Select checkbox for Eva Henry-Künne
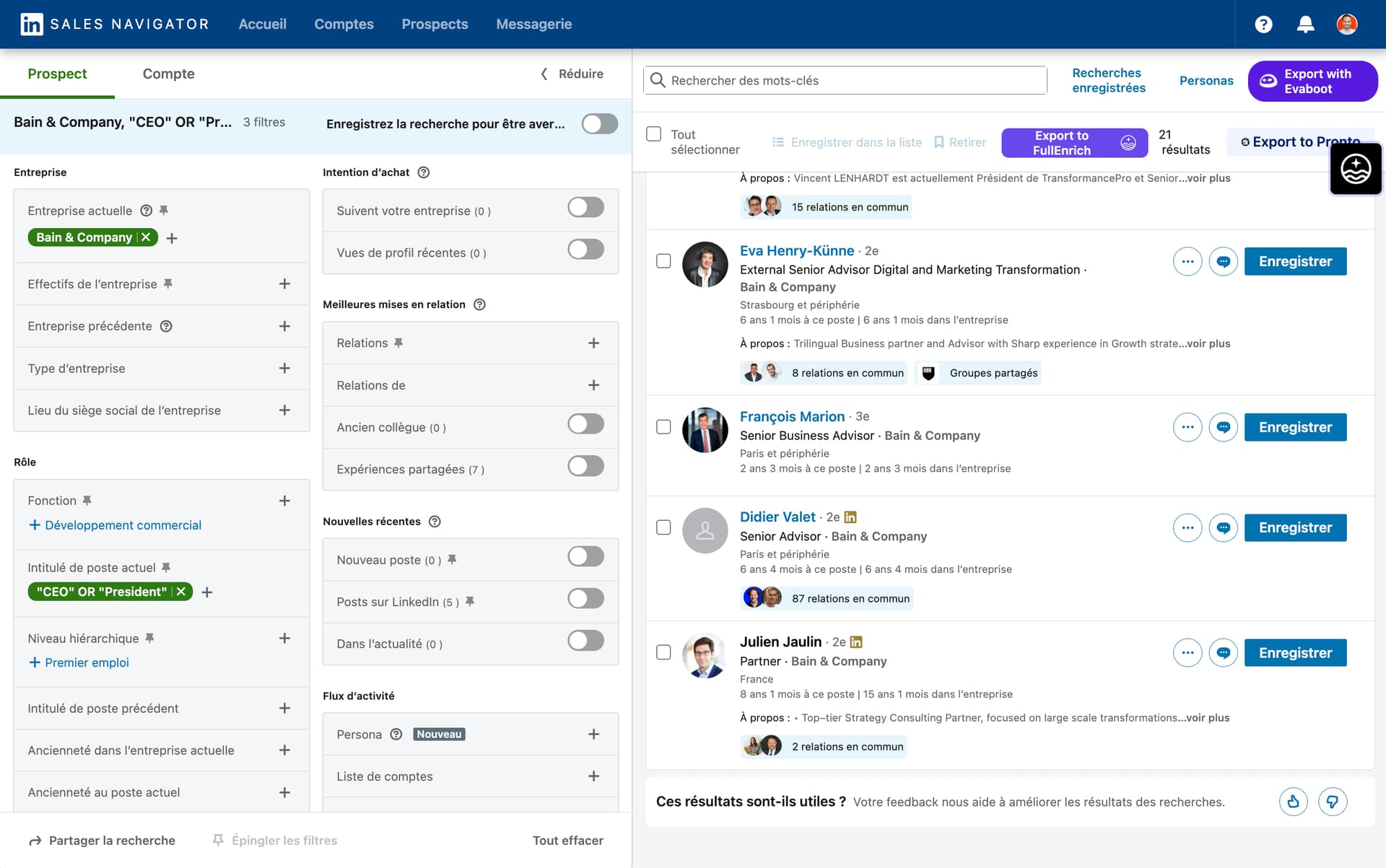1386x868 pixels. click(x=663, y=261)
